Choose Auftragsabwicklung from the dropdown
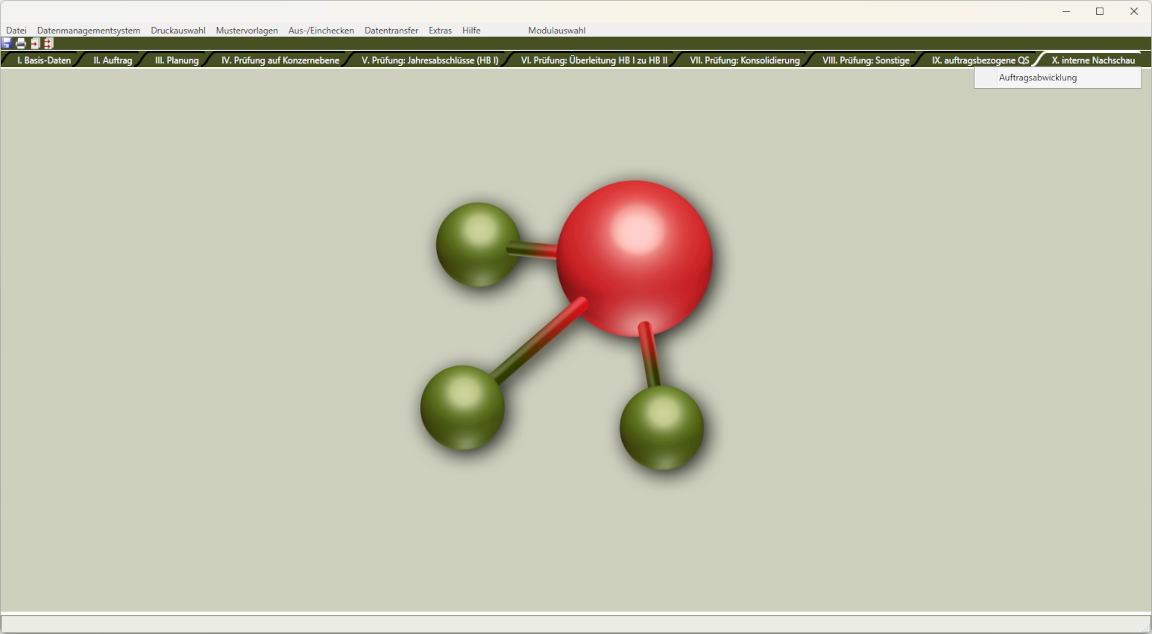The height and width of the screenshot is (634, 1152). 1038,78
